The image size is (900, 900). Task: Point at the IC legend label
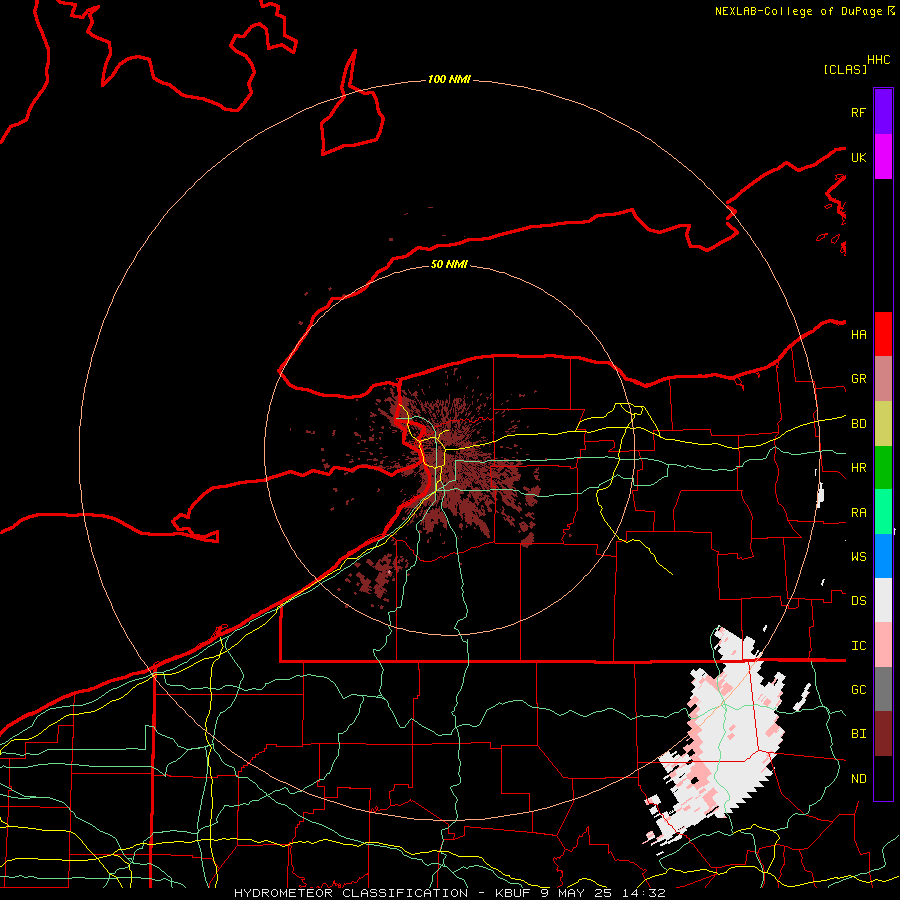859,646
